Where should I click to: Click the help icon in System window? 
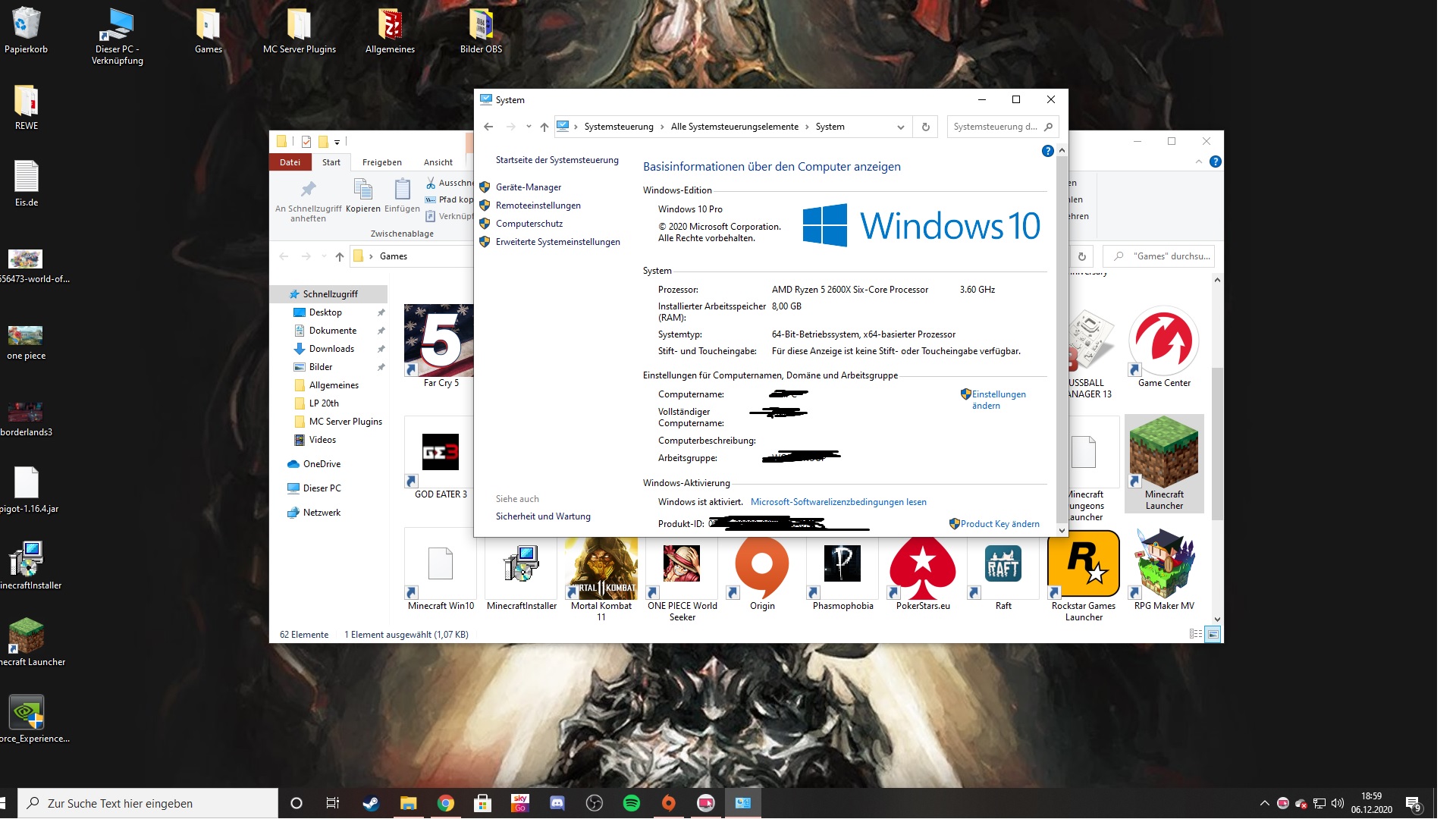point(1047,151)
